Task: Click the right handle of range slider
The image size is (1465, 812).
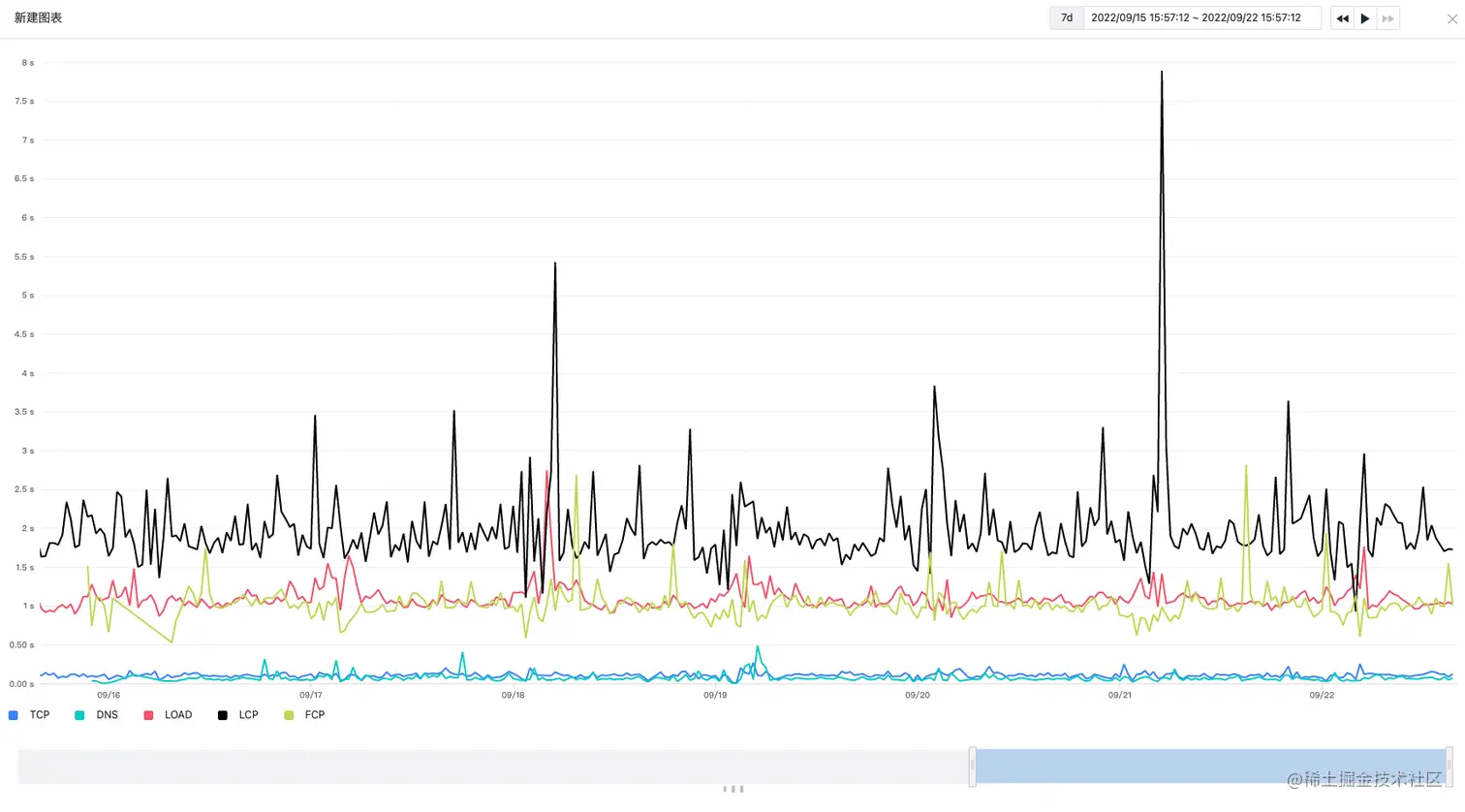Action: point(1449,766)
